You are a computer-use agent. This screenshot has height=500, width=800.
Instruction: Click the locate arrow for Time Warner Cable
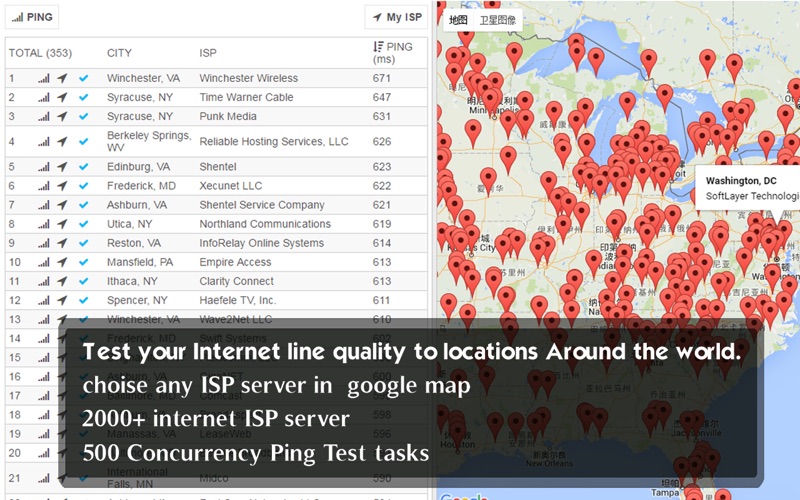pyautogui.click(x=62, y=97)
